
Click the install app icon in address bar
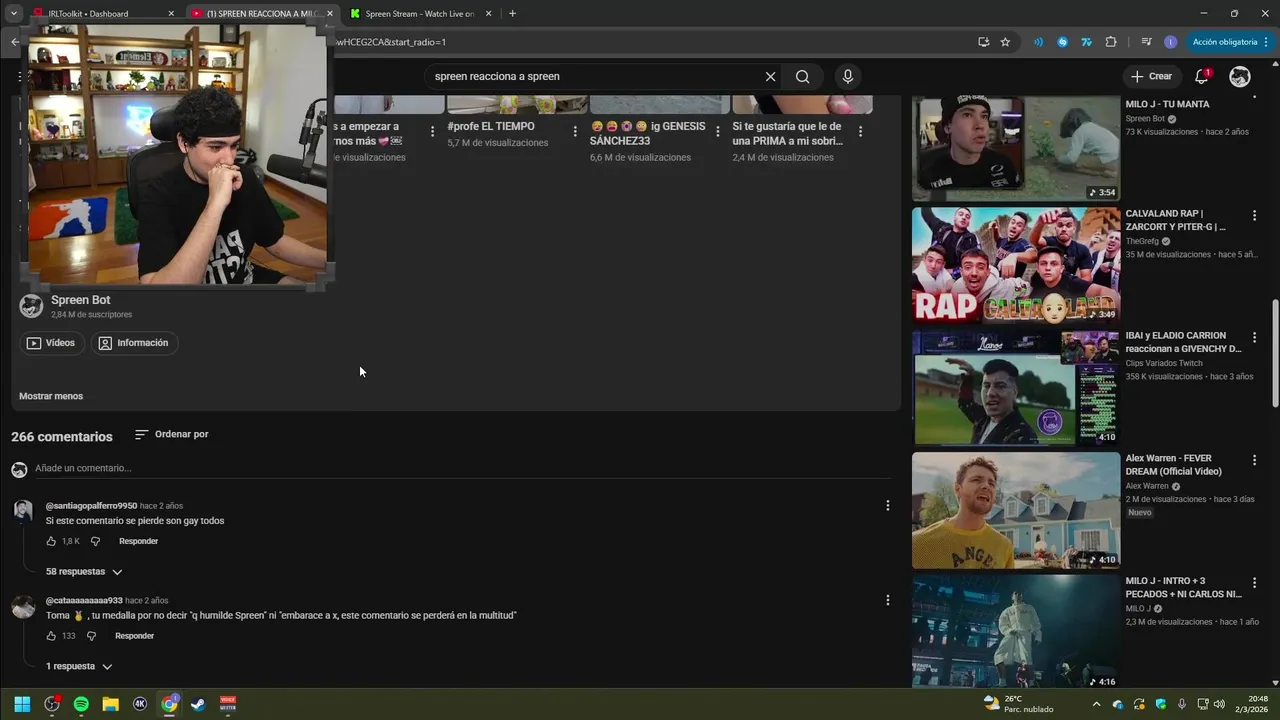click(x=984, y=42)
